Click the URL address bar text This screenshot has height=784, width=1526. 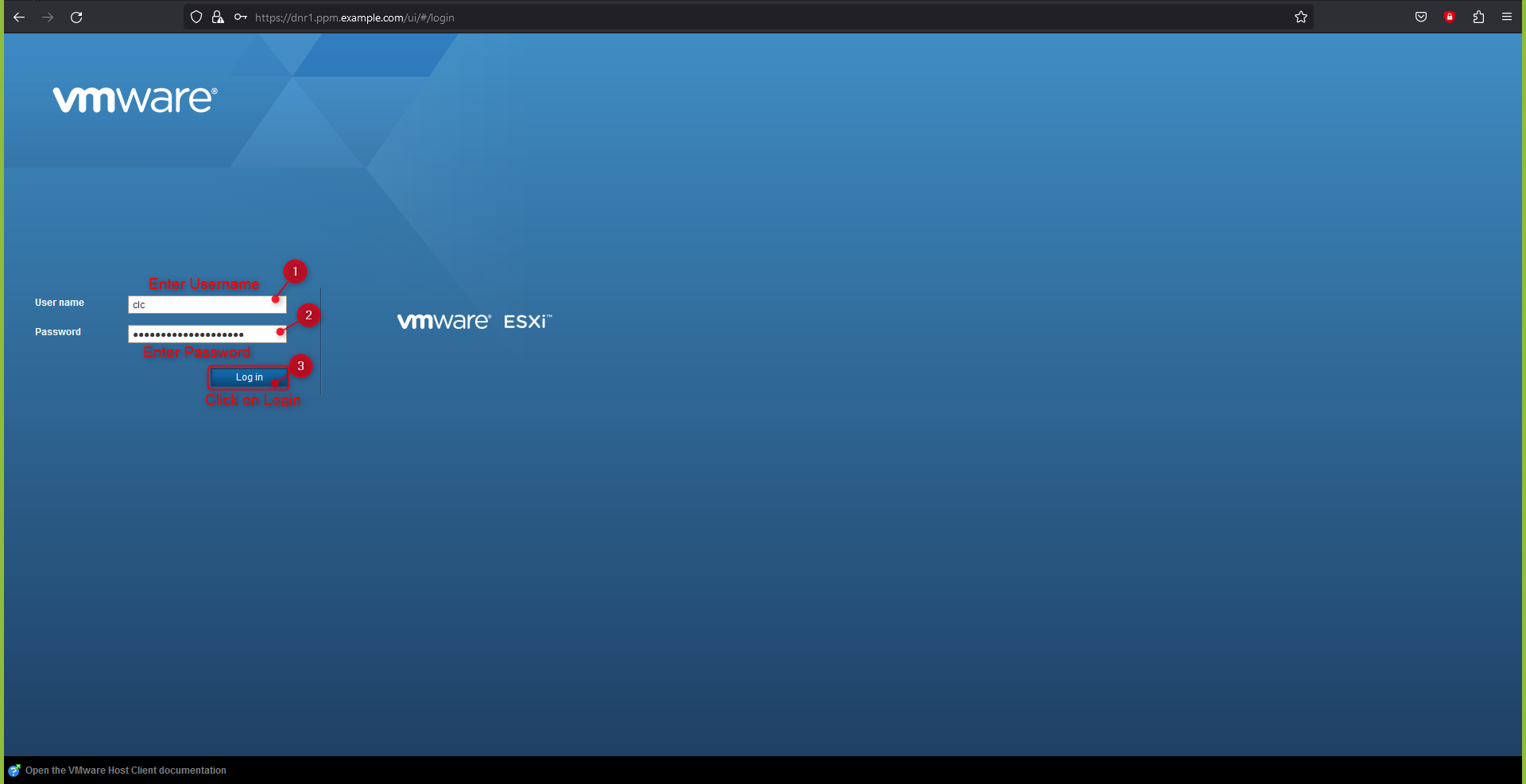pyautogui.click(x=354, y=17)
